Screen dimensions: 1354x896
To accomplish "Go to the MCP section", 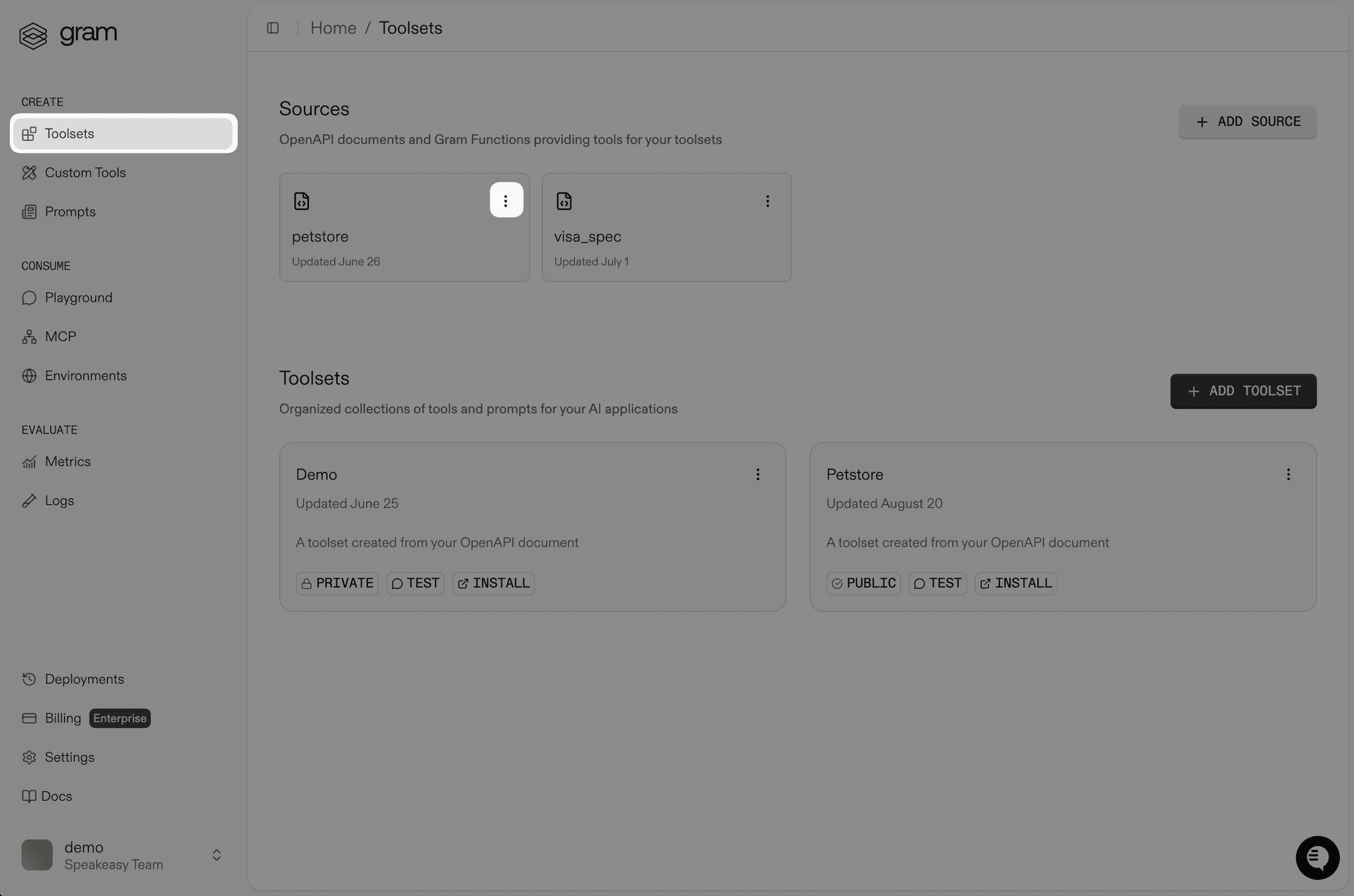I will click(x=60, y=336).
